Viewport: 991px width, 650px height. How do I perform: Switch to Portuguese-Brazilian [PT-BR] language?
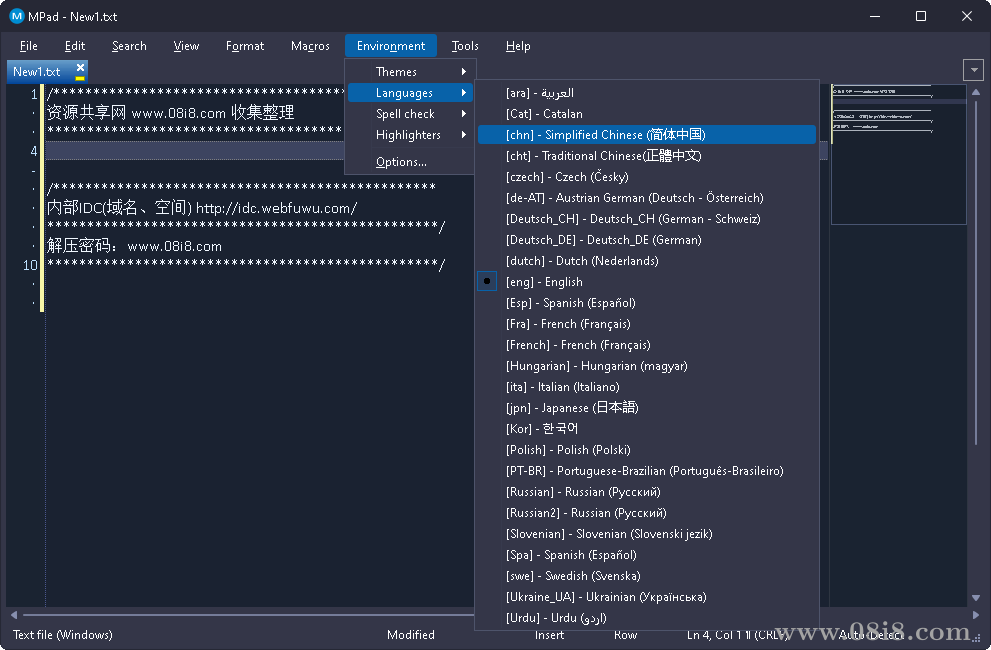click(x=647, y=470)
